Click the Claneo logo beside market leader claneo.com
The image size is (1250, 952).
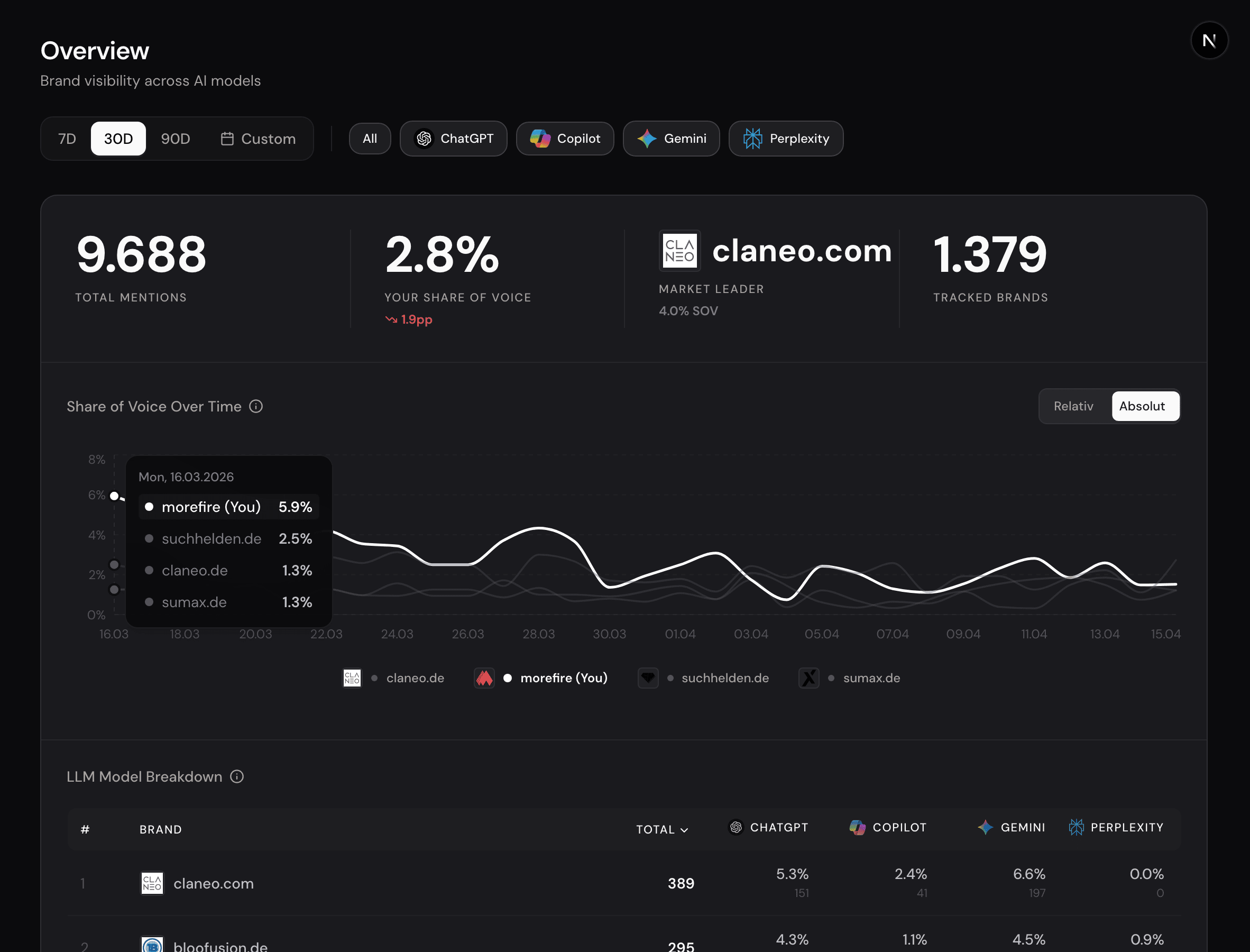point(679,251)
